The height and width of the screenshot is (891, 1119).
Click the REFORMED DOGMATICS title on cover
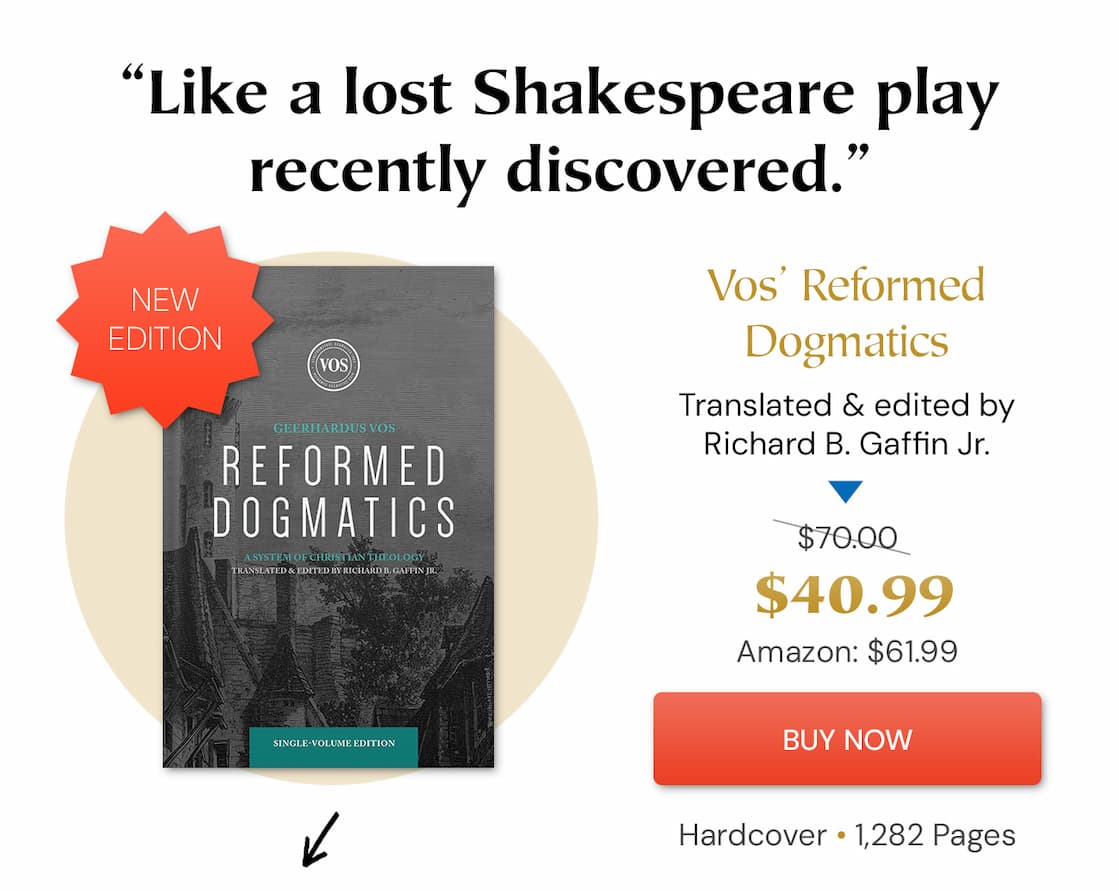tap(333, 492)
